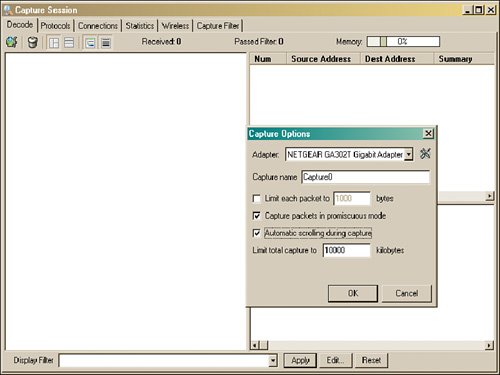Select the split-pane layout toolbar icon
The width and height of the screenshot is (500, 375).
coord(54,43)
